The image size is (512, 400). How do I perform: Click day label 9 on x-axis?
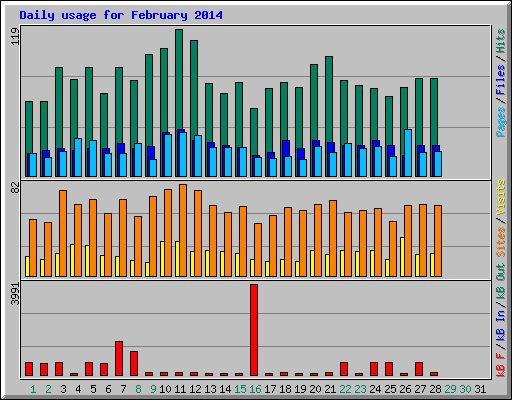[153, 389]
